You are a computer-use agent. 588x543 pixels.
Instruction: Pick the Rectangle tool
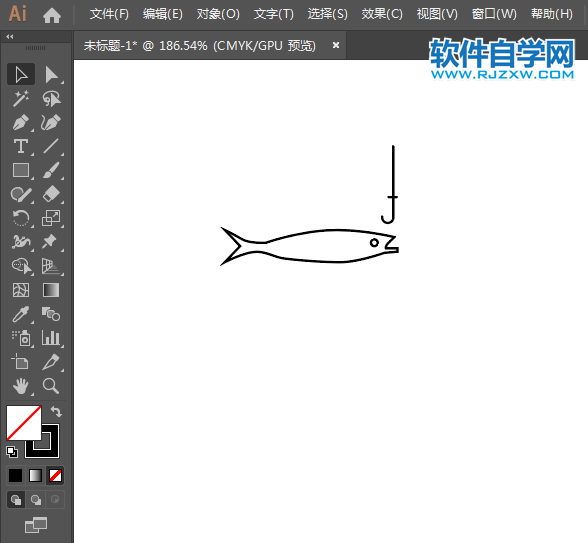[21, 170]
